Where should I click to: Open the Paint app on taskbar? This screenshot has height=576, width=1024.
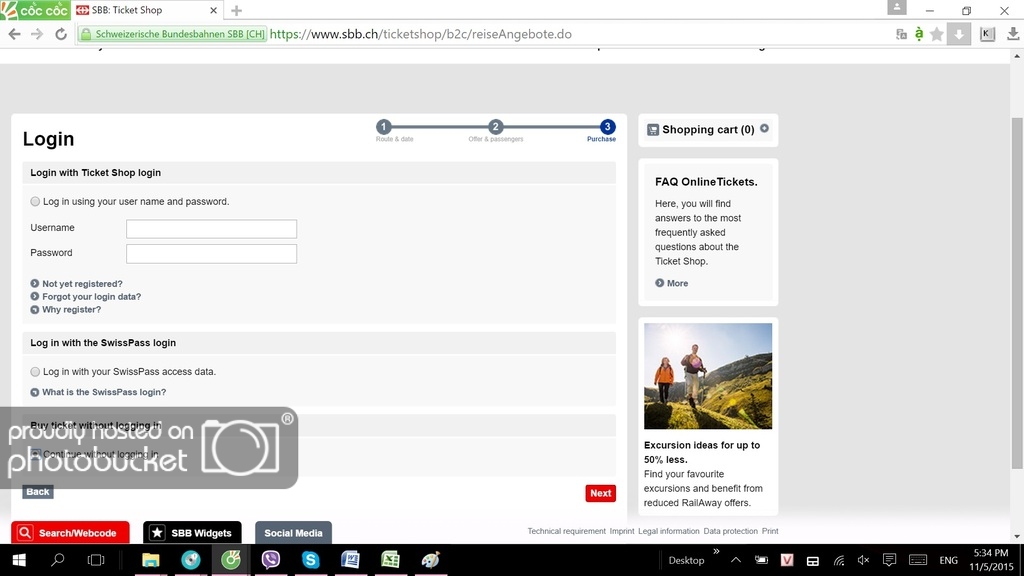coord(430,560)
